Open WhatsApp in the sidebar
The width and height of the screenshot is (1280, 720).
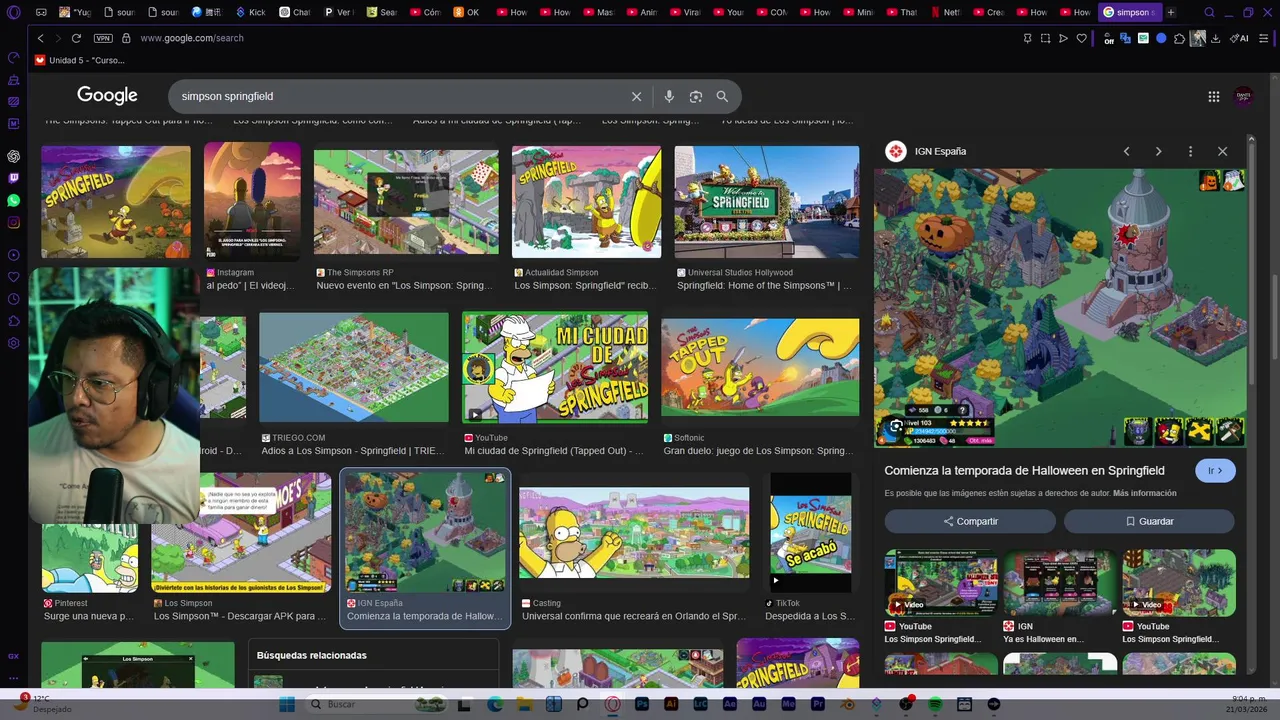(x=13, y=200)
